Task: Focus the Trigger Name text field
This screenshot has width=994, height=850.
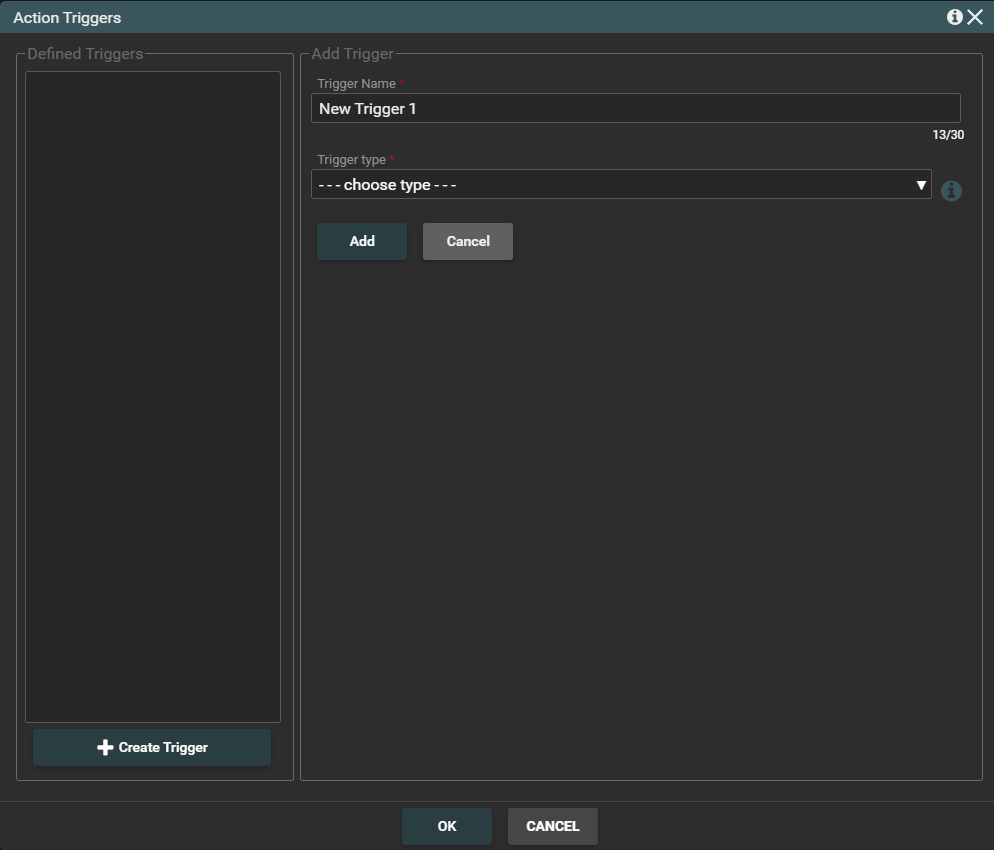Action: [635, 108]
